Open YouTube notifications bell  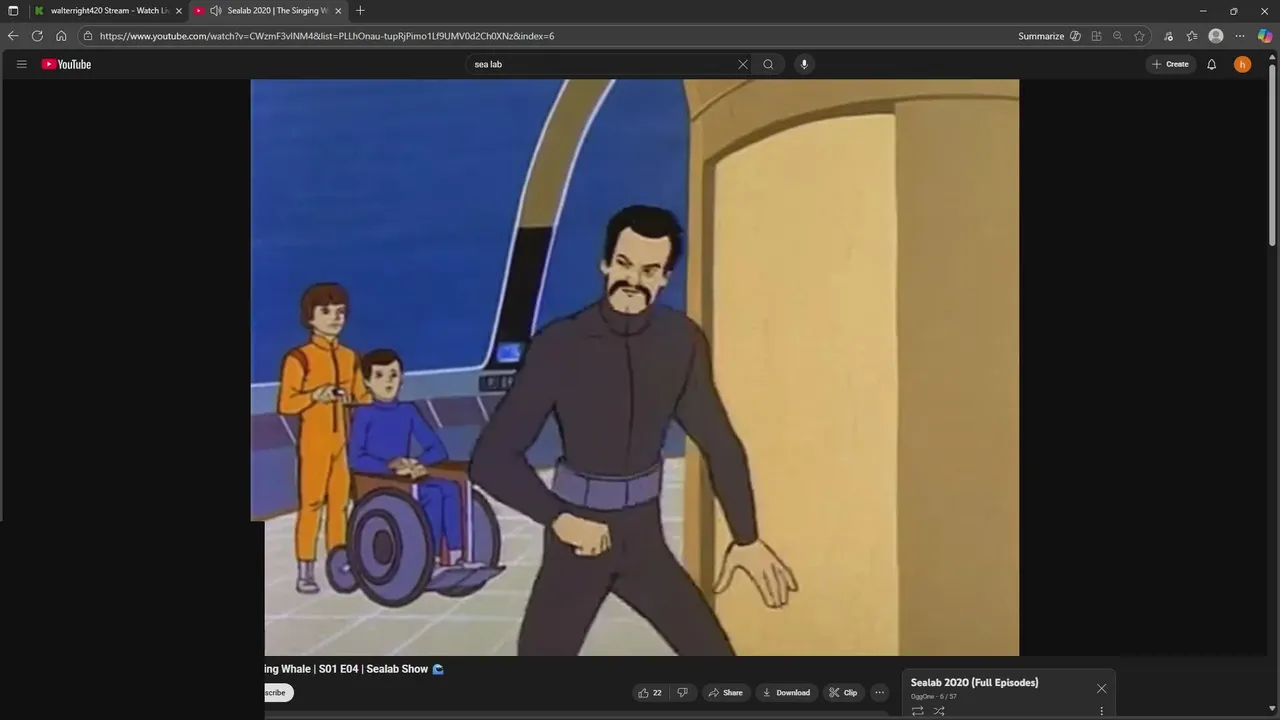(x=1211, y=64)
